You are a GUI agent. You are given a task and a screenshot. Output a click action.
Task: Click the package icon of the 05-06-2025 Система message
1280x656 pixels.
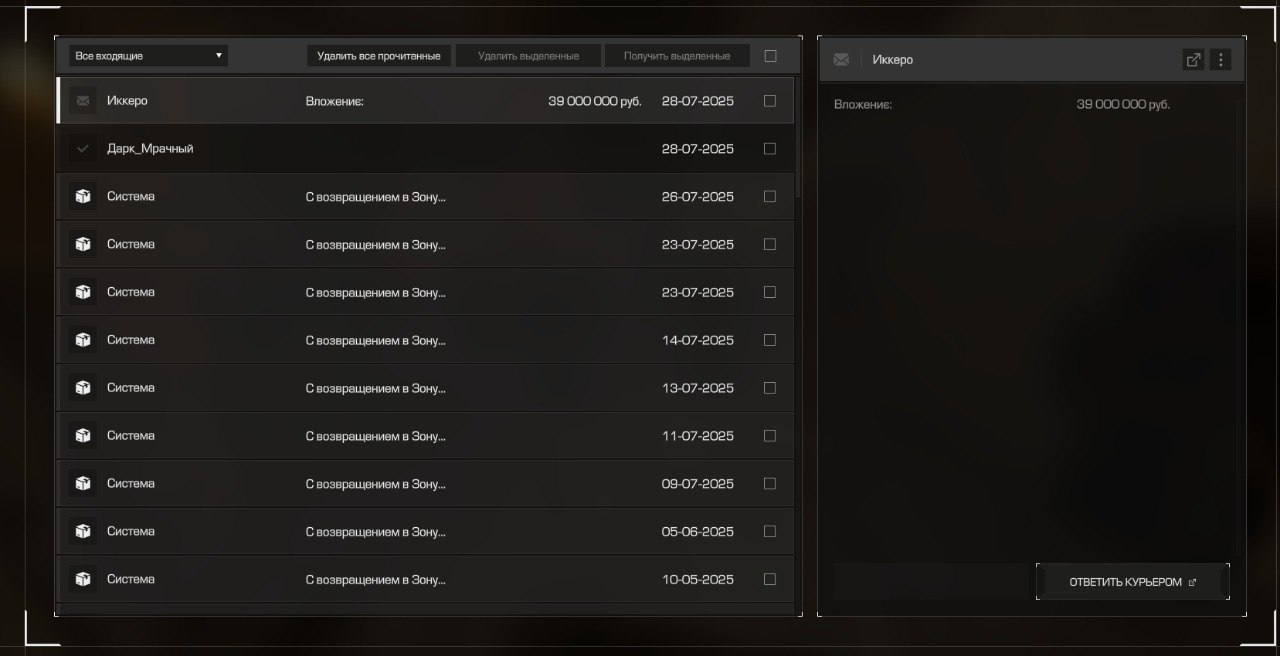(83, 532)
